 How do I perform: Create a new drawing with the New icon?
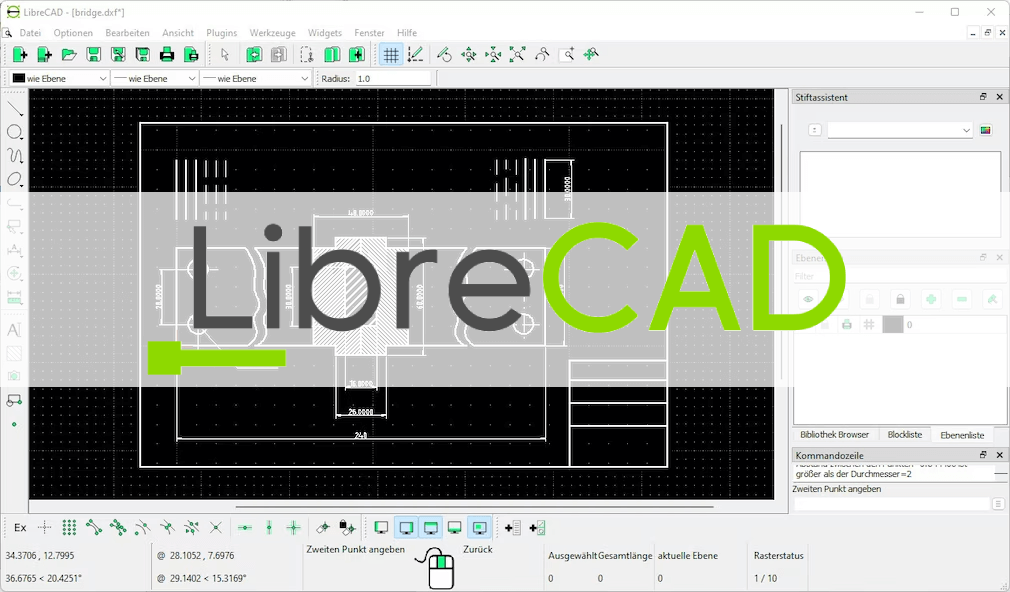20,55
